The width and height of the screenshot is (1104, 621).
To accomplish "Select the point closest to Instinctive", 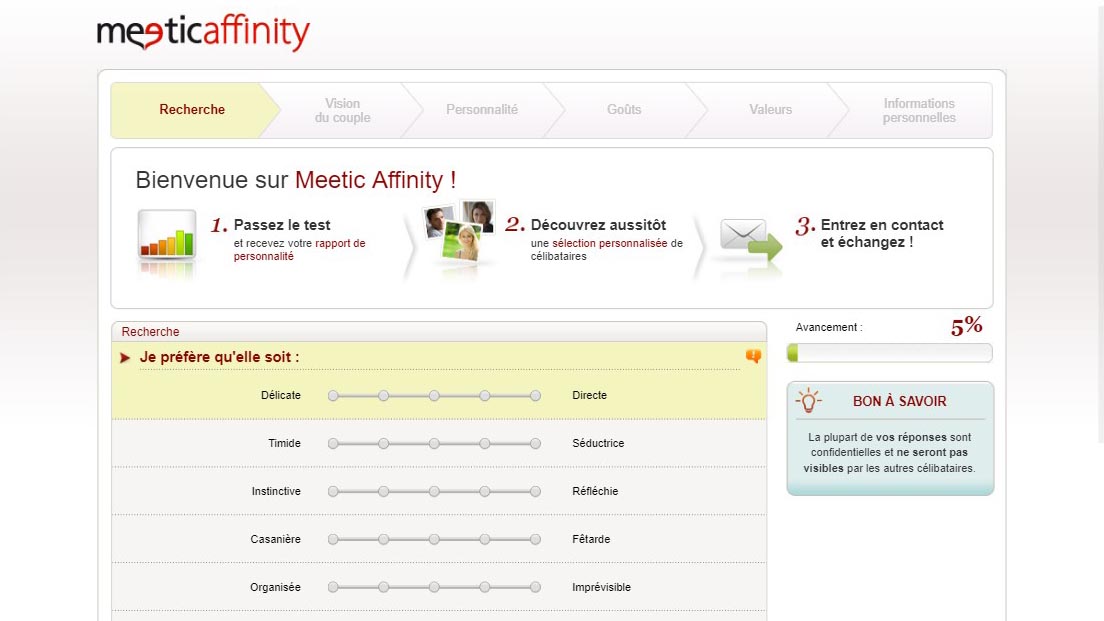I will (x=333, y=491).
